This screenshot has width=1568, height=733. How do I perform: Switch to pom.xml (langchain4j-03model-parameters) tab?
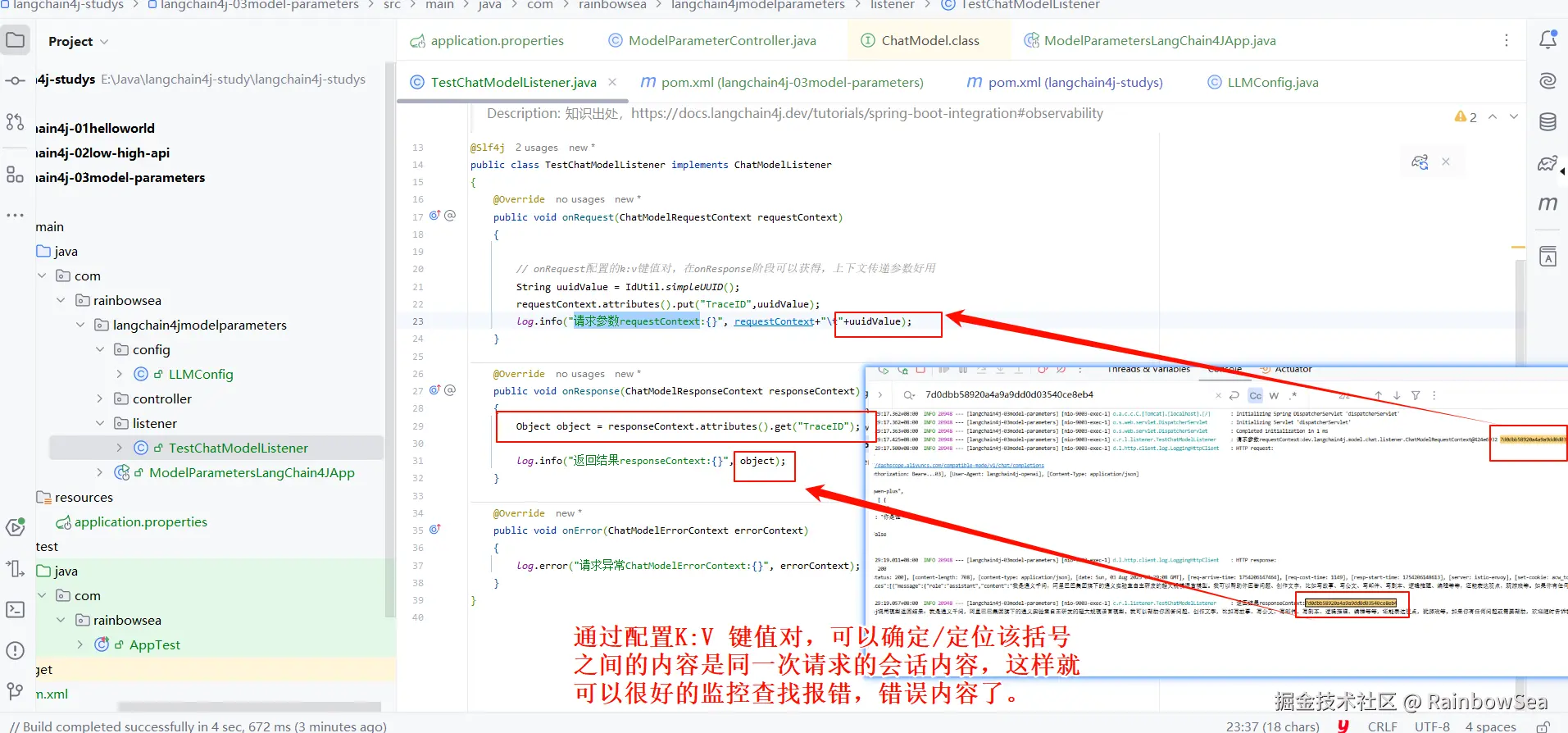(x=782, y=82)
